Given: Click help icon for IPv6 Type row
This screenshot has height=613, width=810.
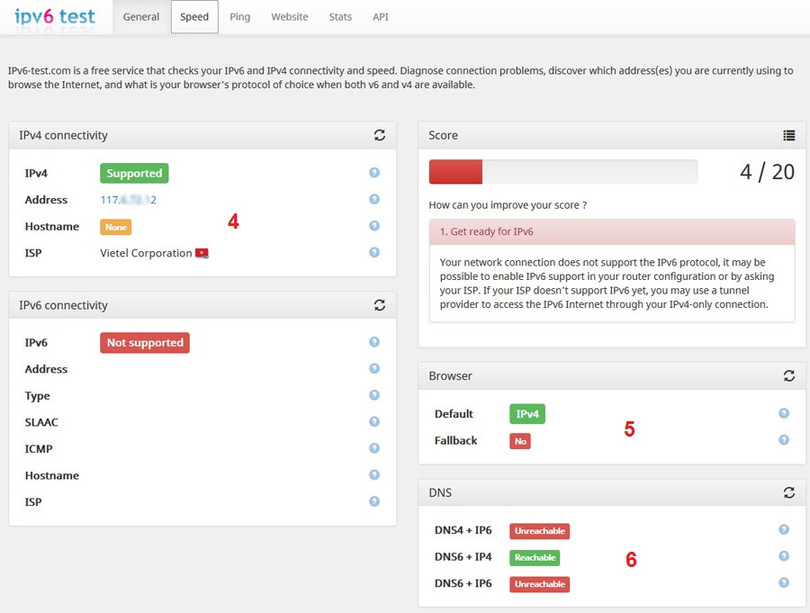Looking at the screenshot, I should click(x=374, y=395).
